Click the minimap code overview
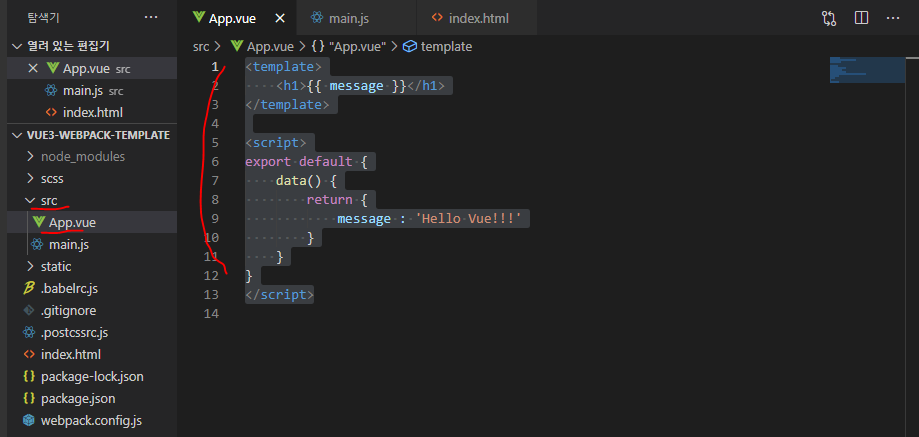This screenshot has width=919, height=437. [867, 70]
